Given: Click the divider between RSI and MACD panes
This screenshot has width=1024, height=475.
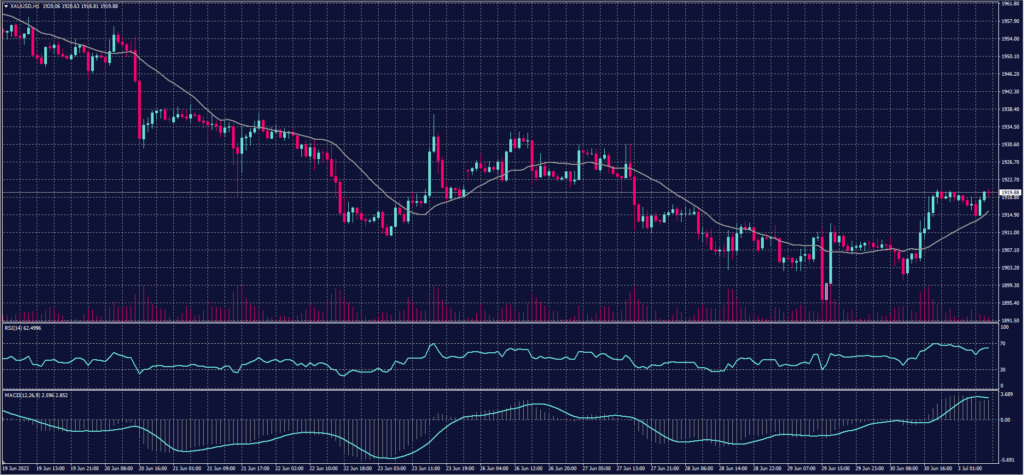Looking at the screenshot, I should coord(500,387).
